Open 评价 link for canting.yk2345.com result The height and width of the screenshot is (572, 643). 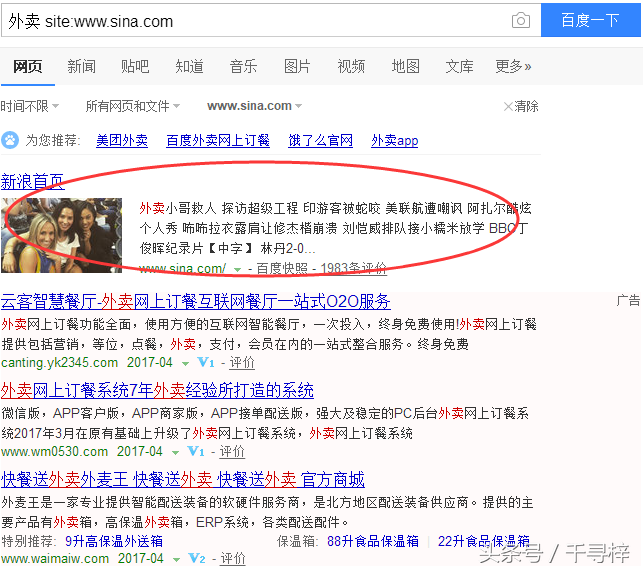click(242, 362)
